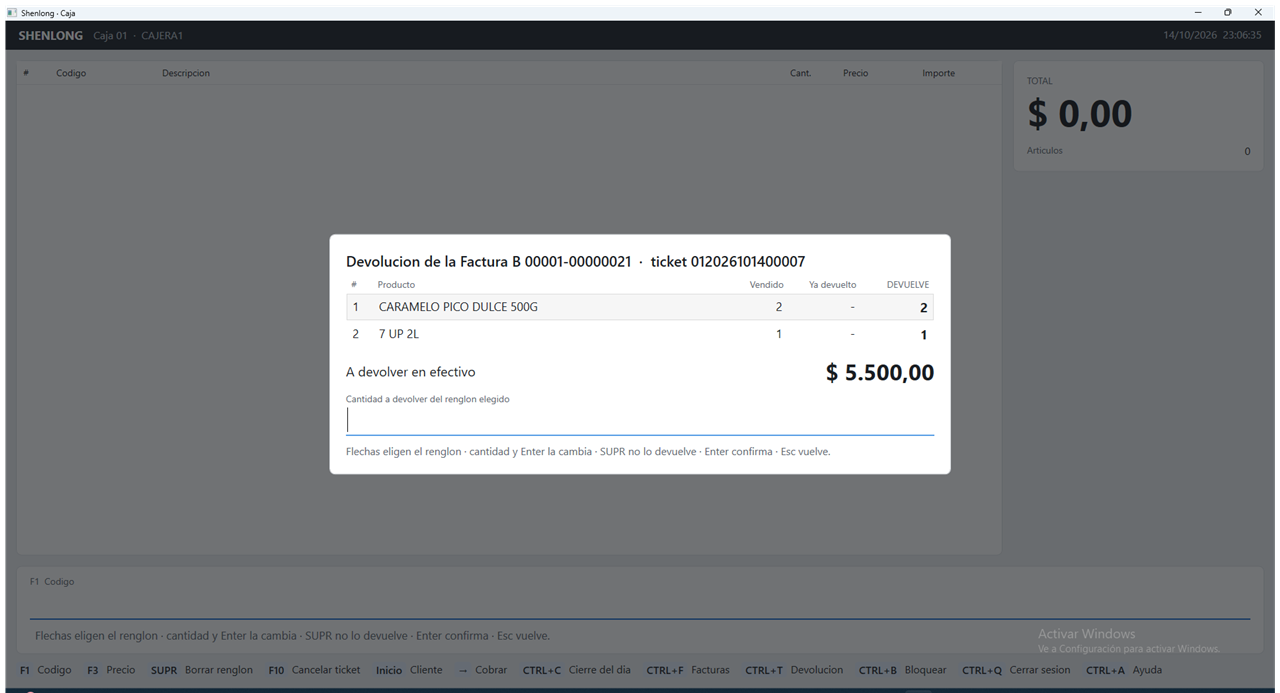Open Facturas via the CTRL+F shortcut label
Image resolution: width=1280 pixels, height=693 pixels.
pyautogui.click(x=688, y=670)
